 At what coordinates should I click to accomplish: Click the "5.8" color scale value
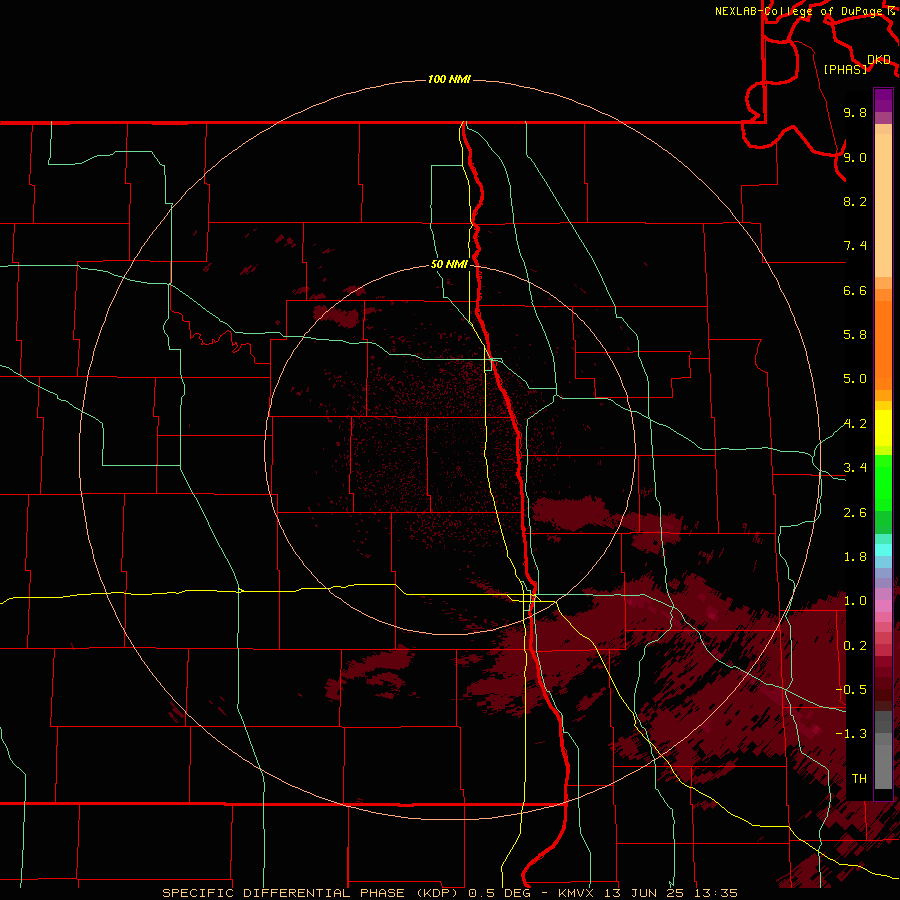(855, 335)
